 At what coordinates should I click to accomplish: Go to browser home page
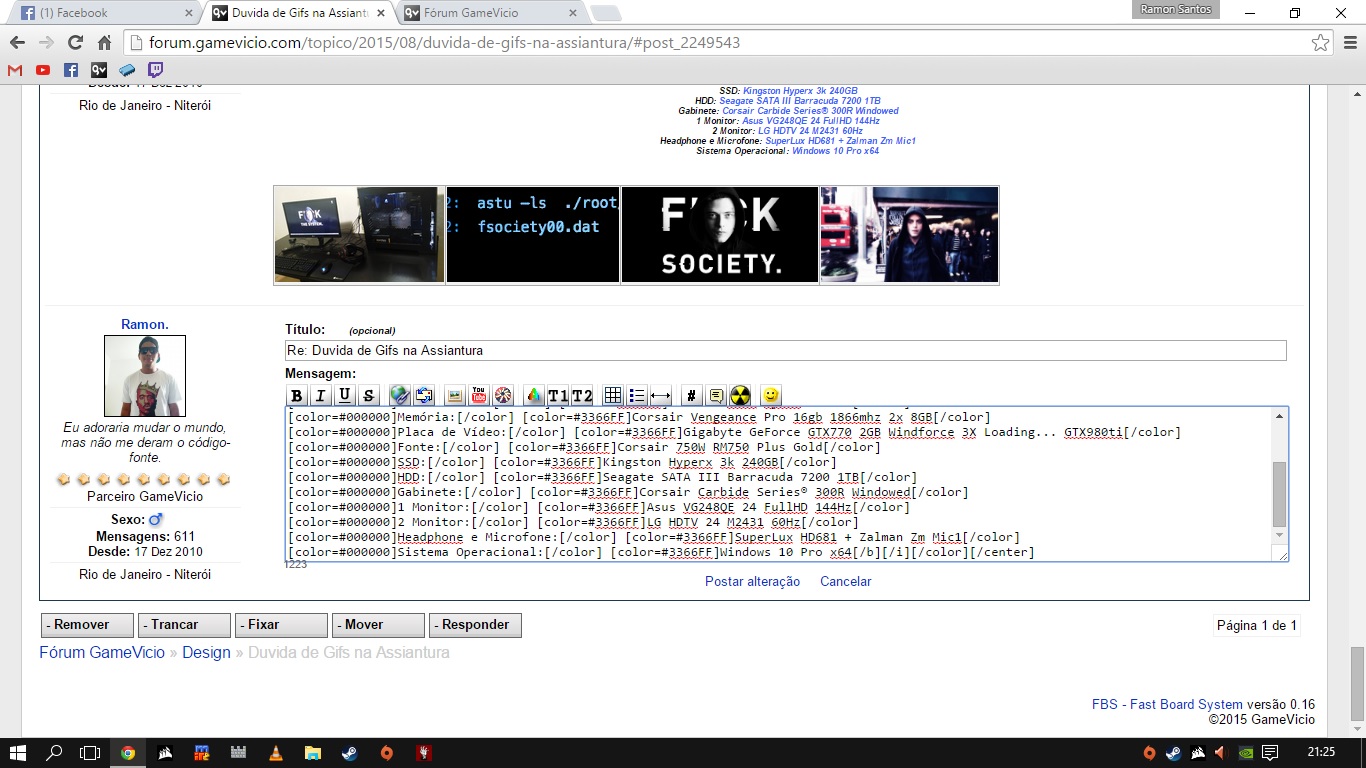(x=104, y=43)
